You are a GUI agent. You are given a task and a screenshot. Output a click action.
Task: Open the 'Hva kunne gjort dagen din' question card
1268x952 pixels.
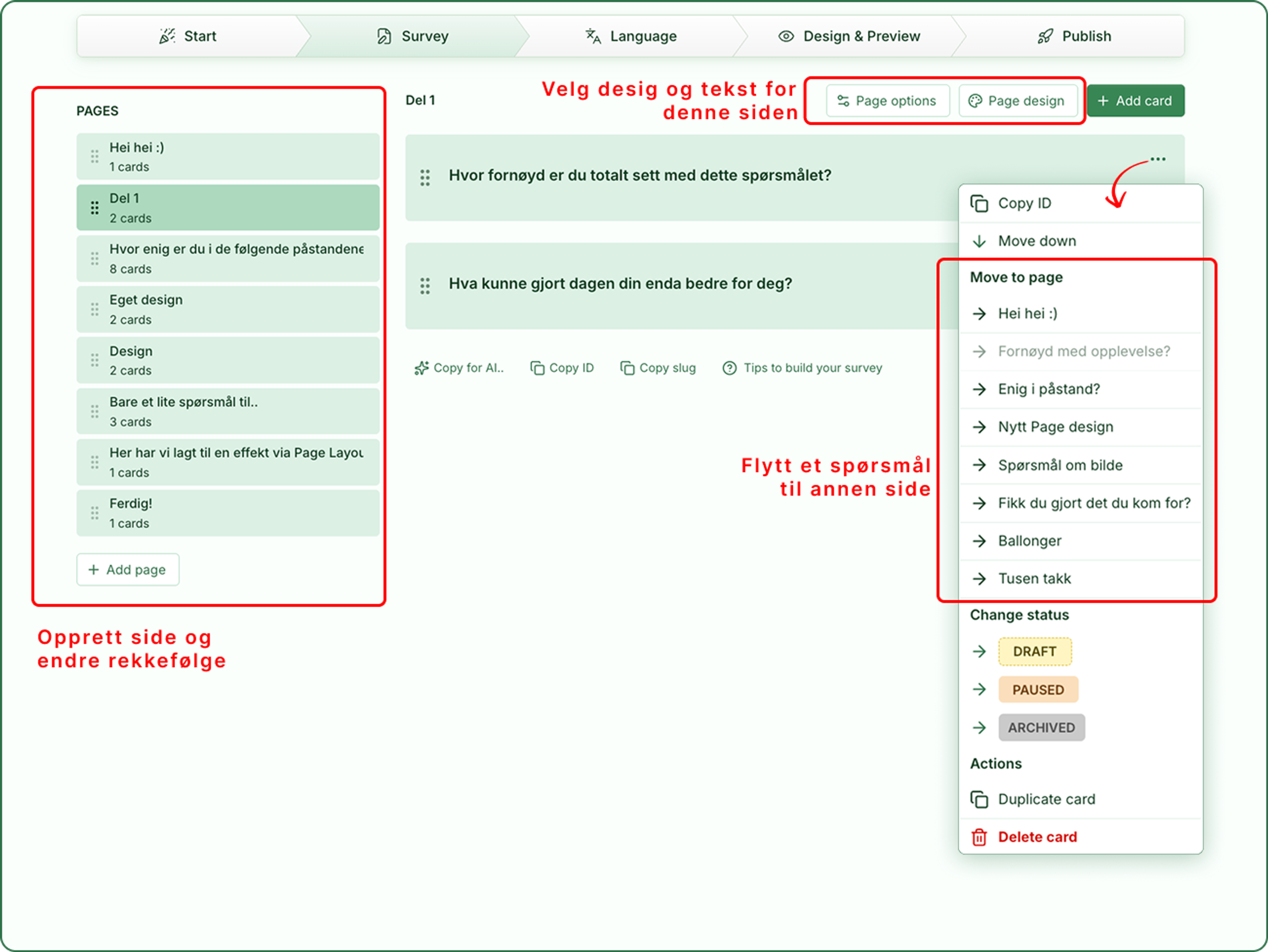[x=682, y=285]
